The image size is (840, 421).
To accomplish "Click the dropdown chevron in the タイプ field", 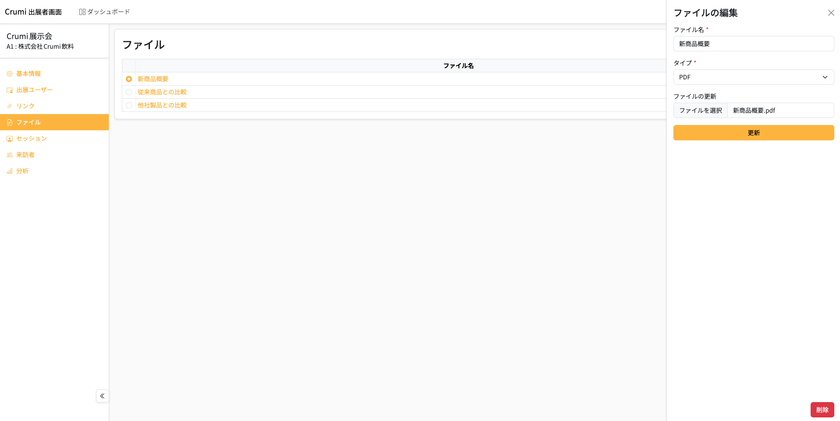I will pos(825,77).
